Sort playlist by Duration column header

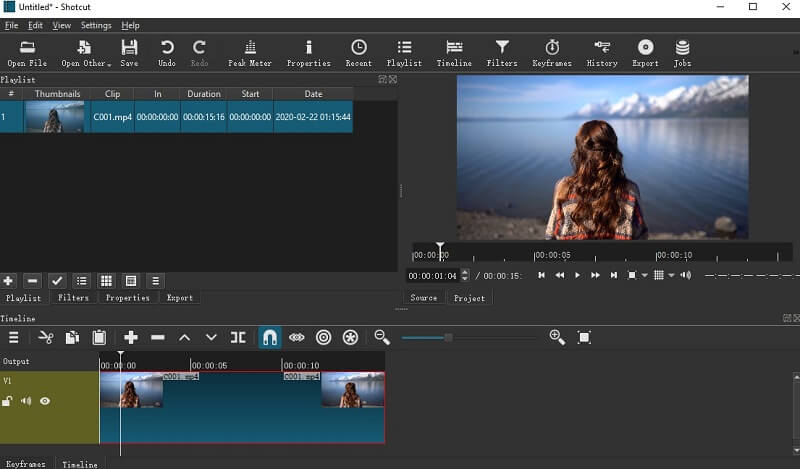(204, 94)
